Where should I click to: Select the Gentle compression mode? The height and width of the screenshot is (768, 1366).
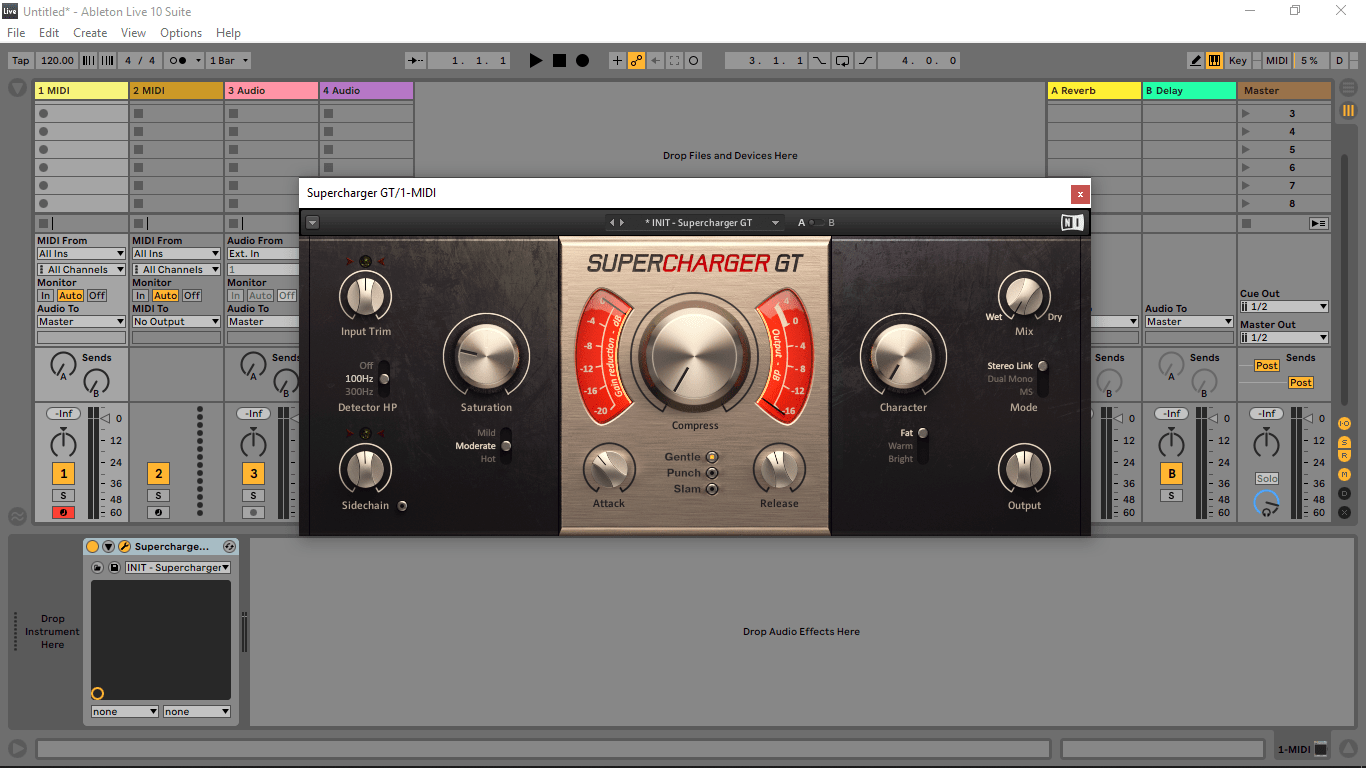pyautogui.click(x=712, y=457)
